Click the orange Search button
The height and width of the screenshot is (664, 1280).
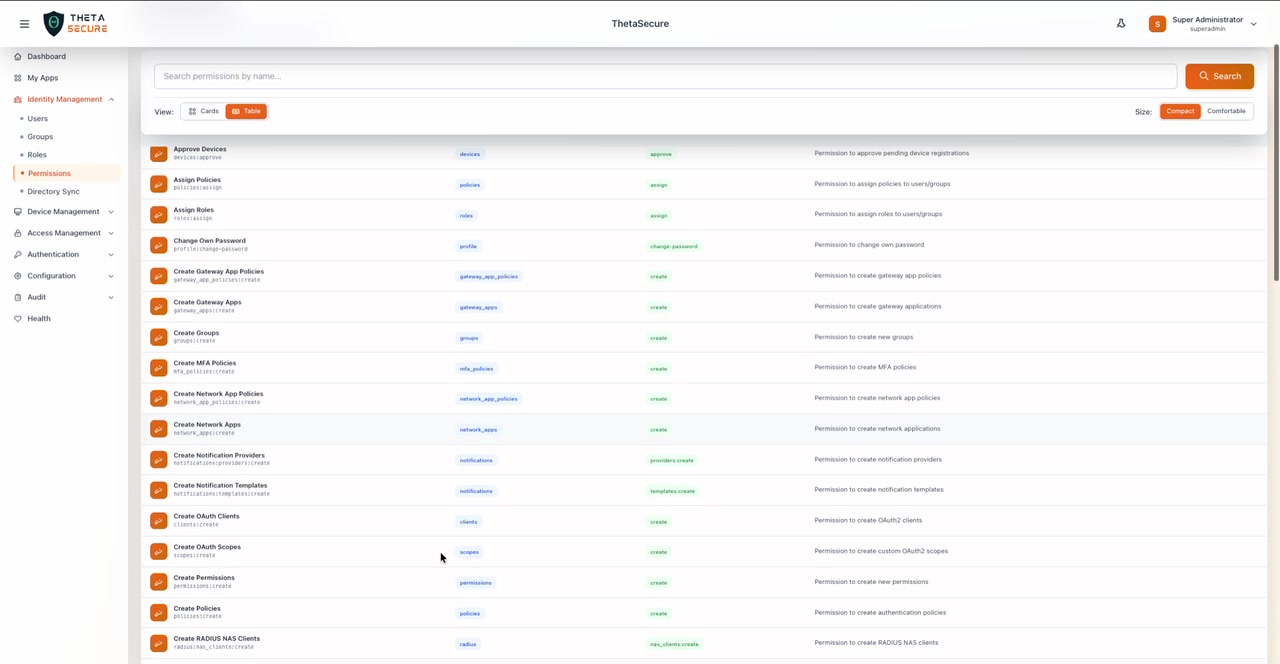pyautogui.click(x=1219, y=75)
